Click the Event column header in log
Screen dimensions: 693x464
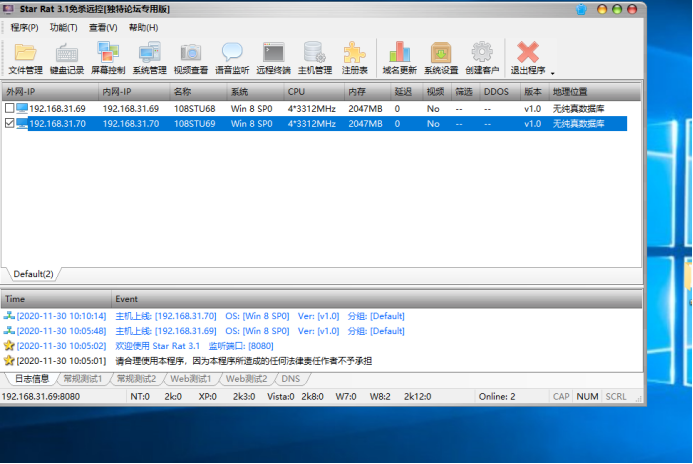point(377,299)
